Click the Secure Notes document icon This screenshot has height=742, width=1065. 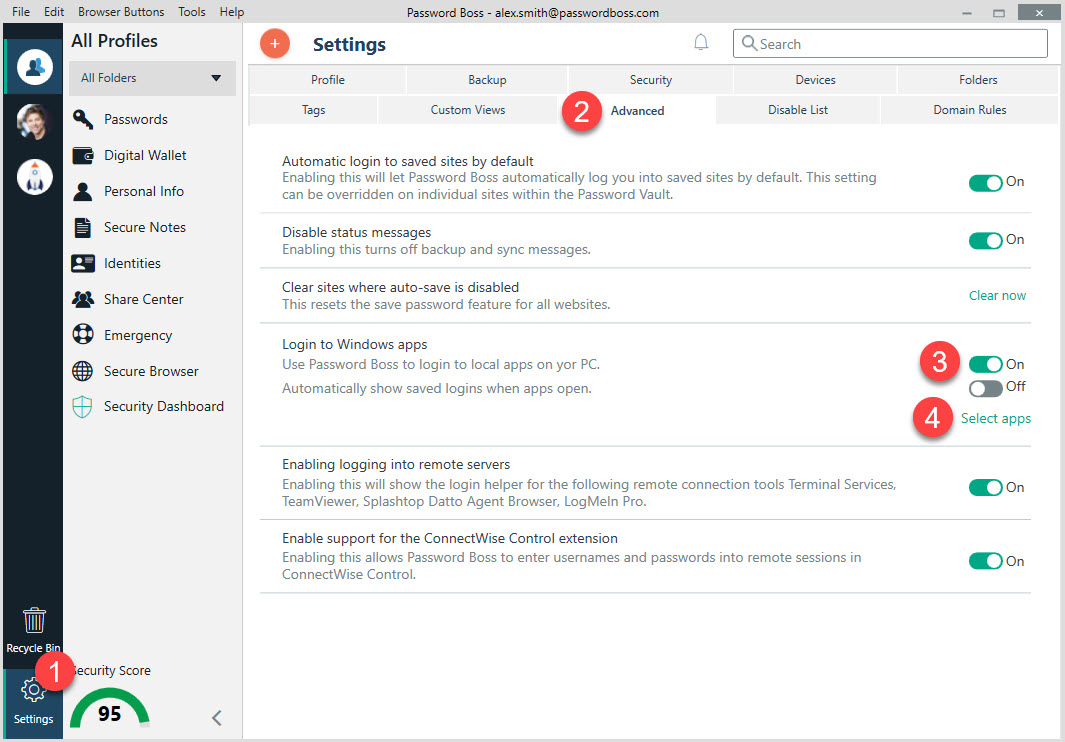[x=83, y=228]
